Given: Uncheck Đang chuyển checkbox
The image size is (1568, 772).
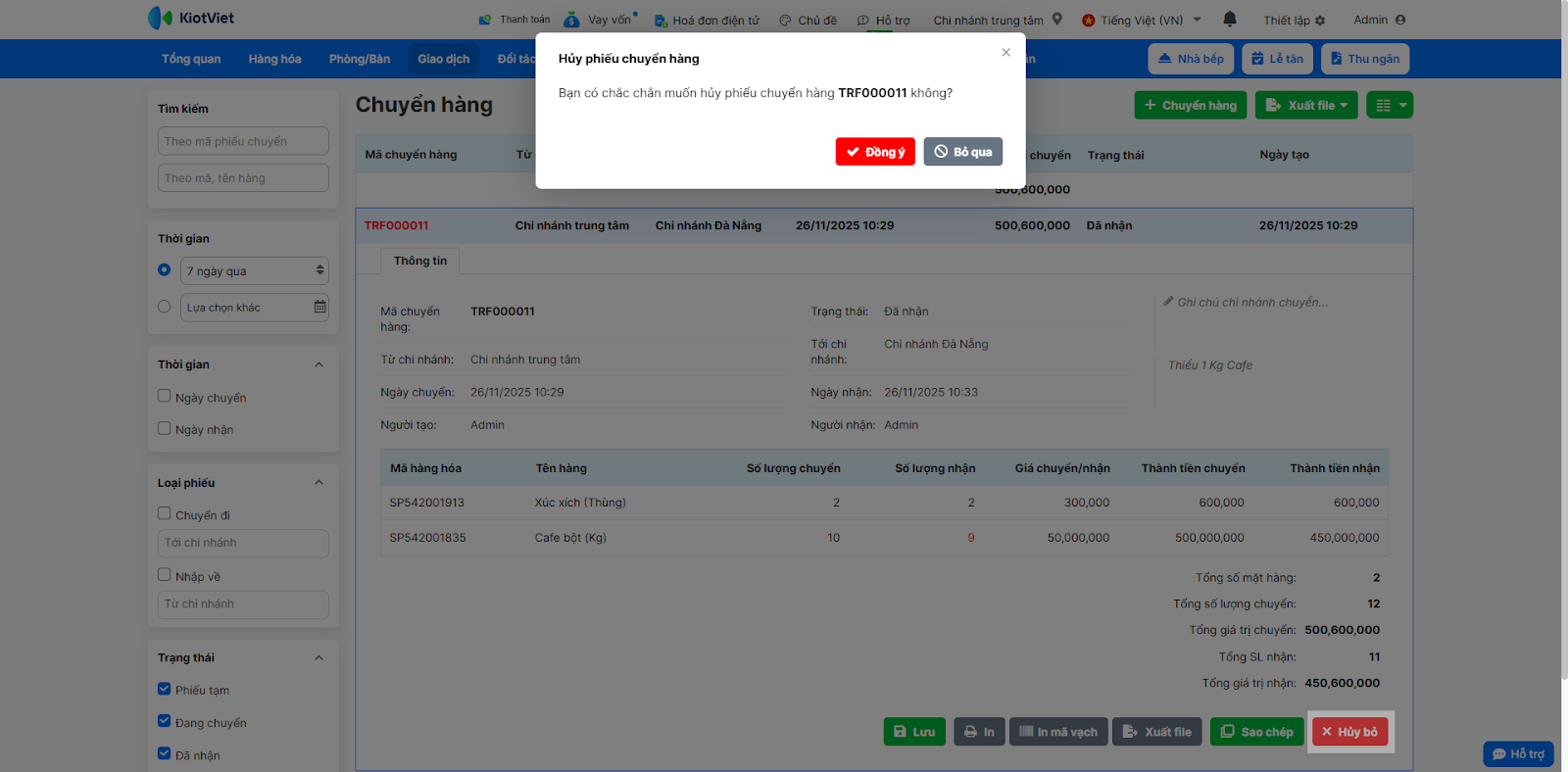Looking at the screenshot, I should [x=165, y=721].
